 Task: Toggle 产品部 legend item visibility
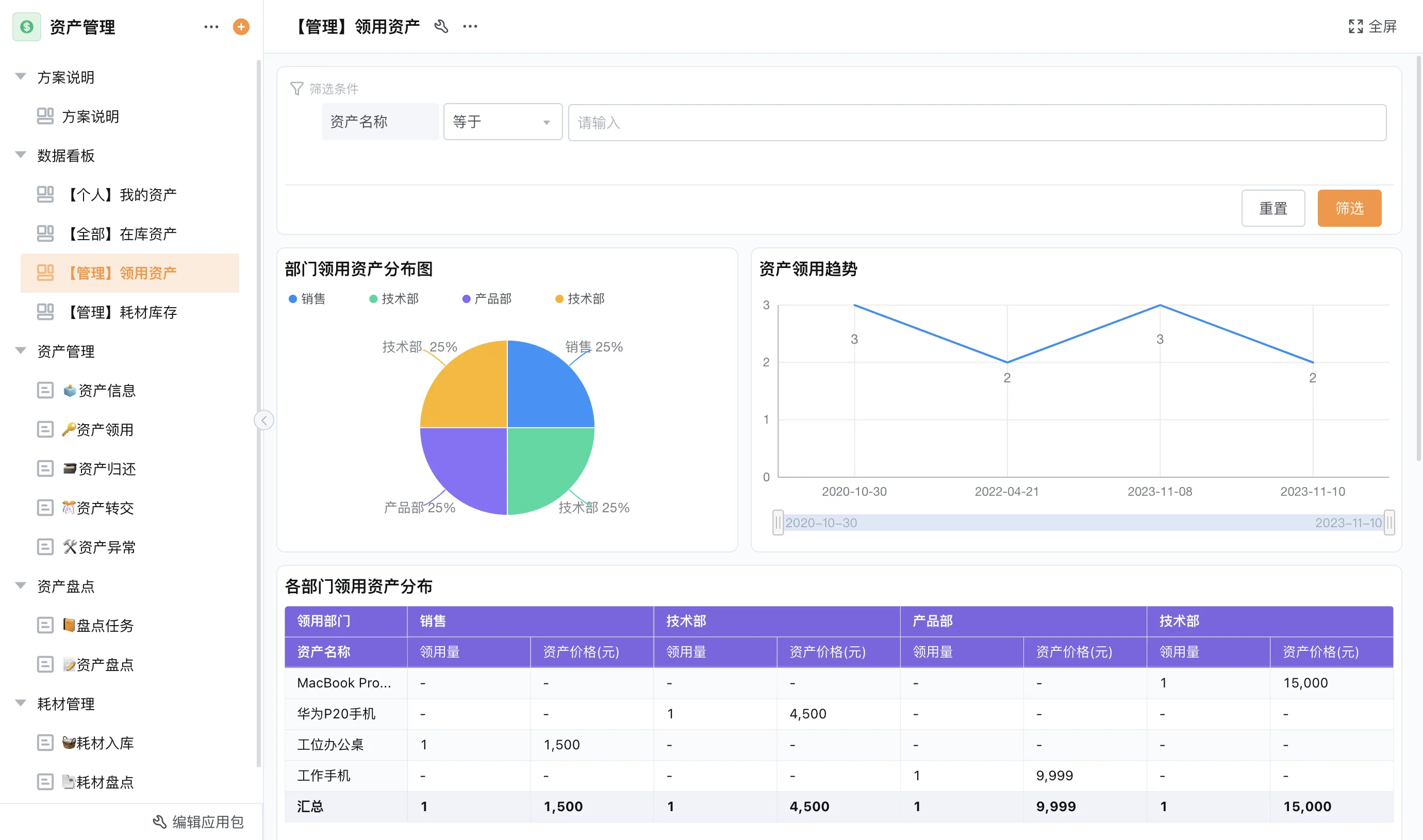487,299
